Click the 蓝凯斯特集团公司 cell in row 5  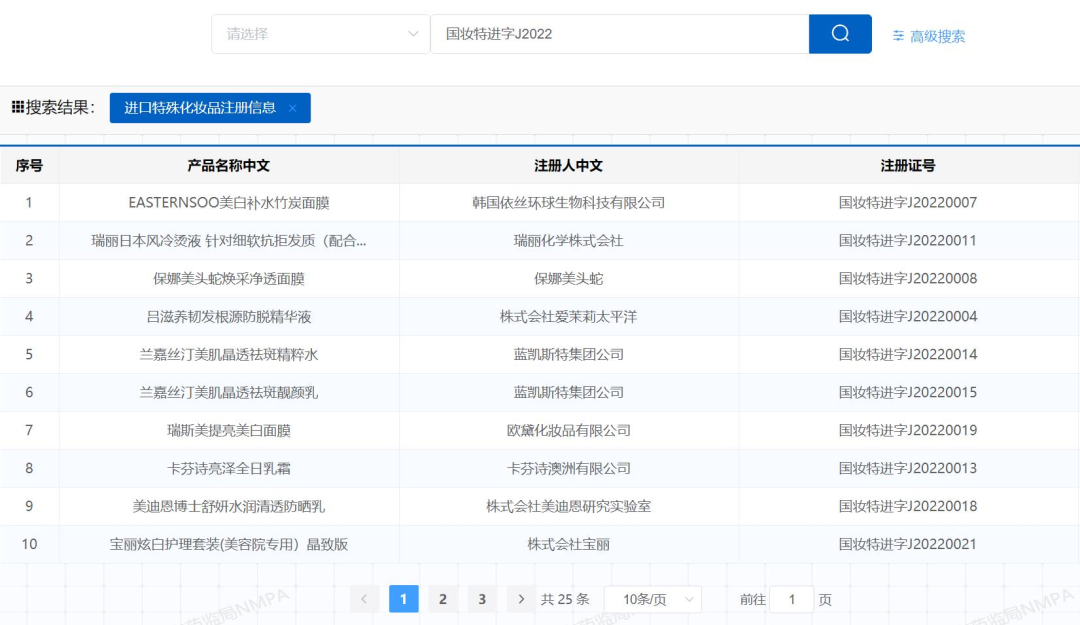(x=568, y=354)
